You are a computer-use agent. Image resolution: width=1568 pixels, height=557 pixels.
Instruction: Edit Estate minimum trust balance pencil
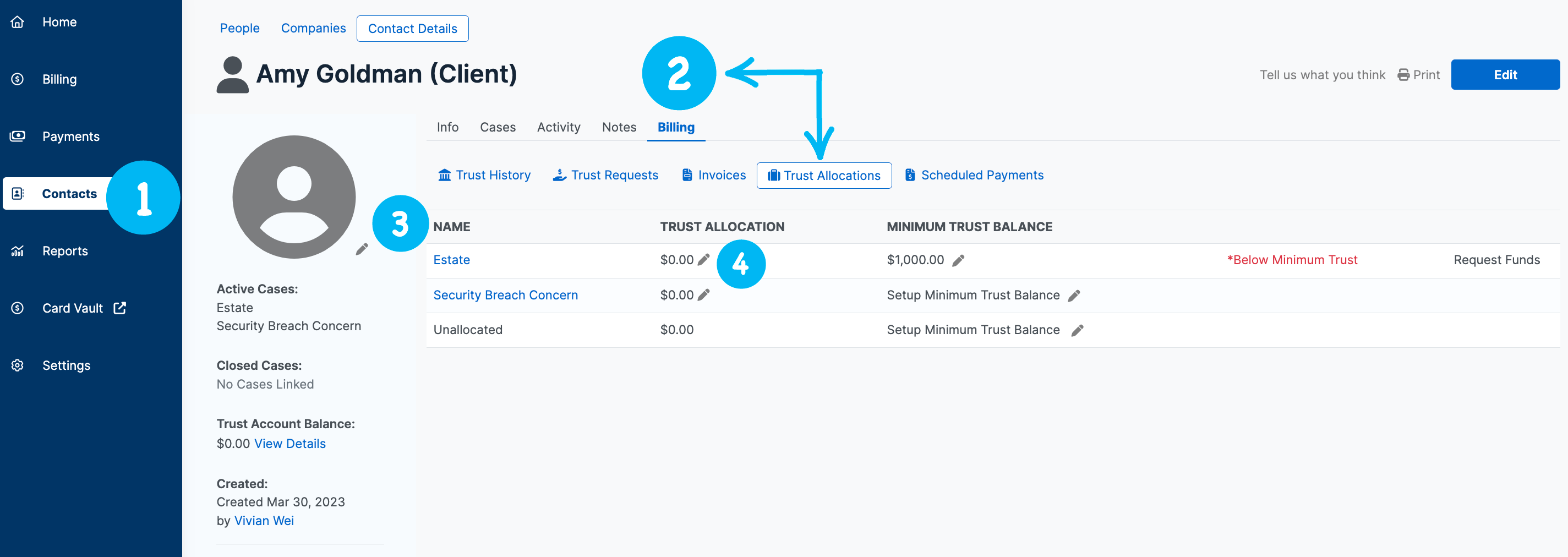pyautogui.click(x=958, y=260)
